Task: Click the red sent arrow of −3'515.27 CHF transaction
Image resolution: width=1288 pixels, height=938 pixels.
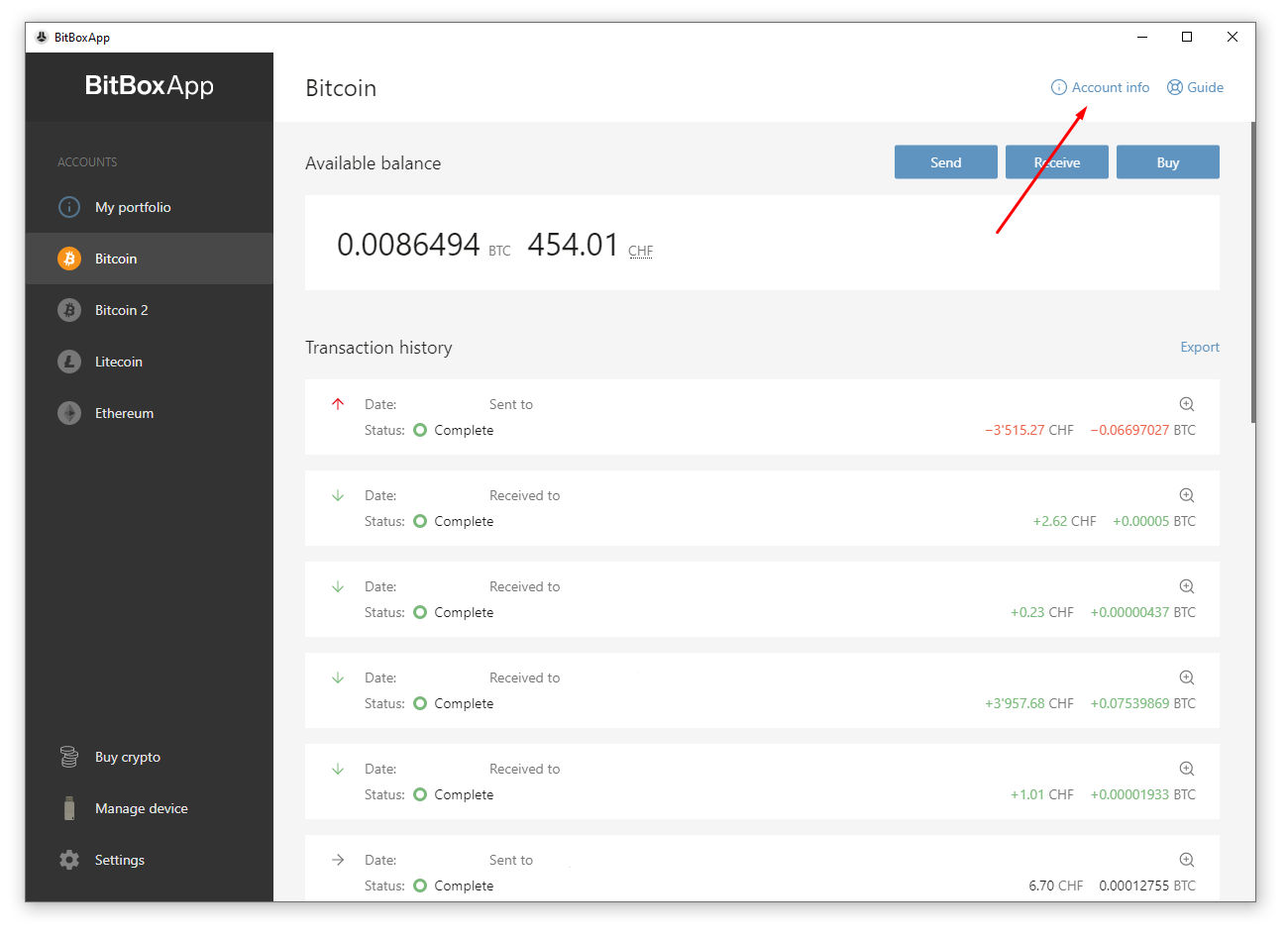Action: [338, 404]
